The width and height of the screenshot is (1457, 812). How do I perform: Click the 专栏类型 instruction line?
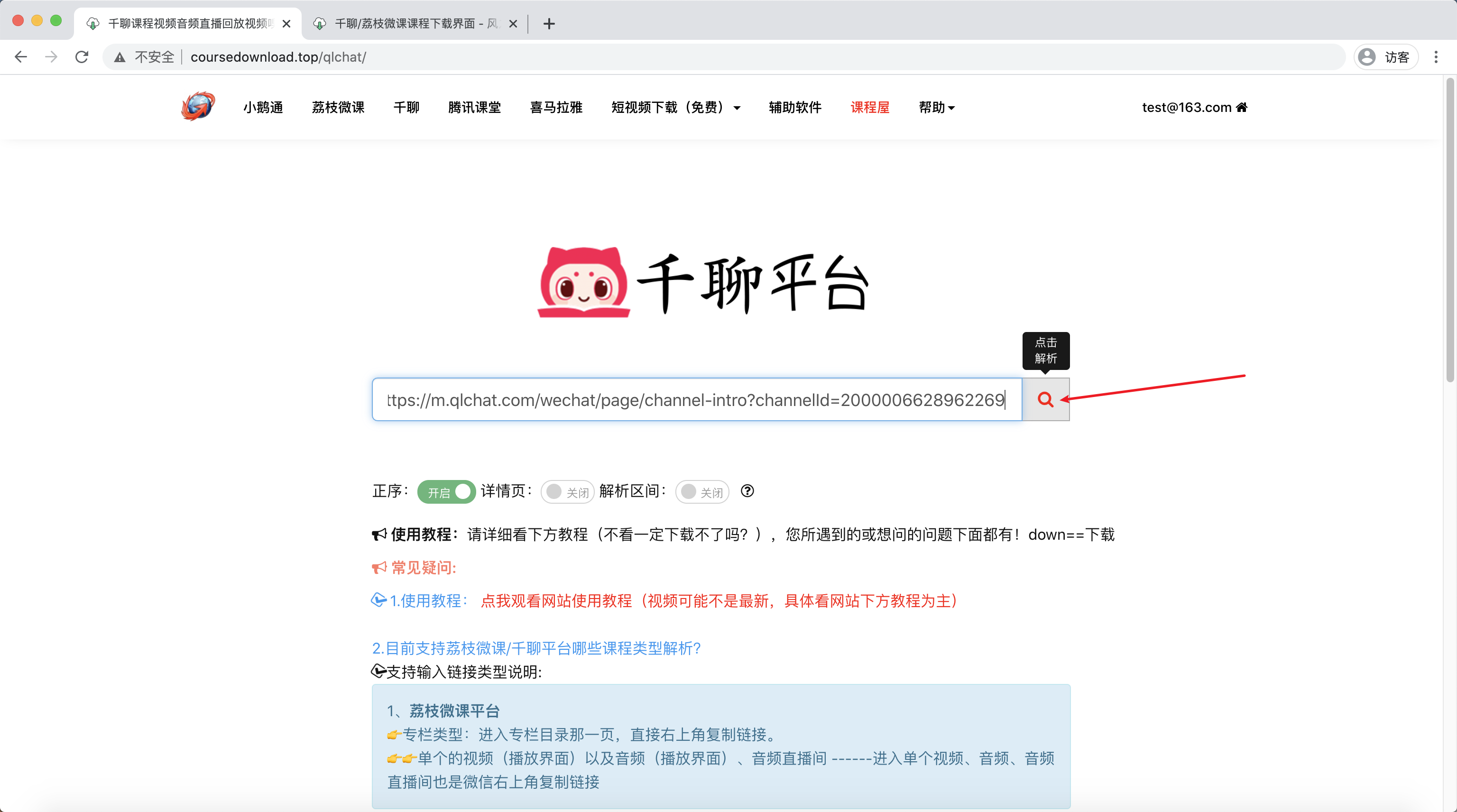tap(581, 735)
